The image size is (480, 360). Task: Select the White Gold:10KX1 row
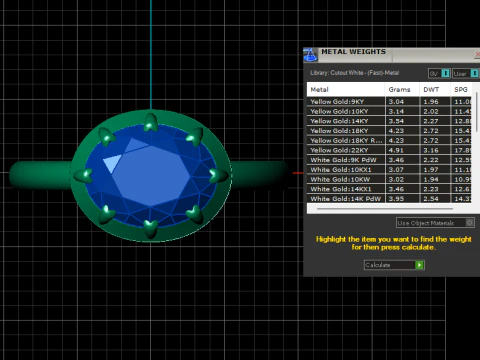[389, 169]
